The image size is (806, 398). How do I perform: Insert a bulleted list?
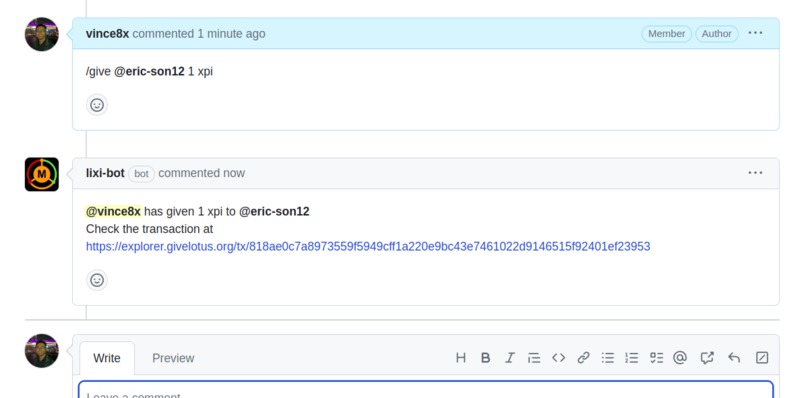(x=608, y=358)
